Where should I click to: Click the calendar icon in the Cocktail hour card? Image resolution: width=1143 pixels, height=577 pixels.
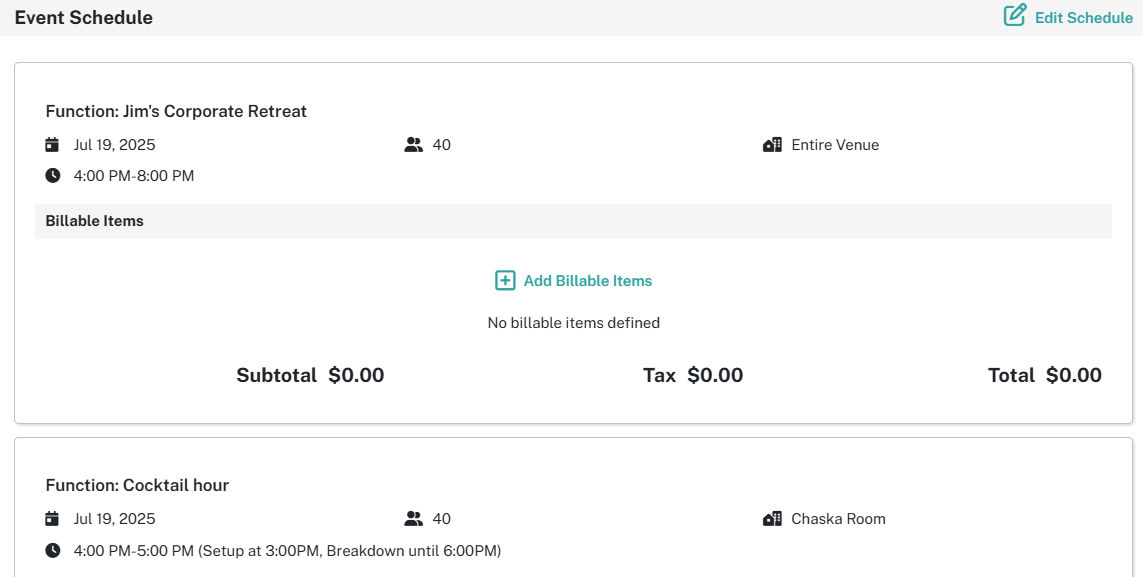point(52,519)
